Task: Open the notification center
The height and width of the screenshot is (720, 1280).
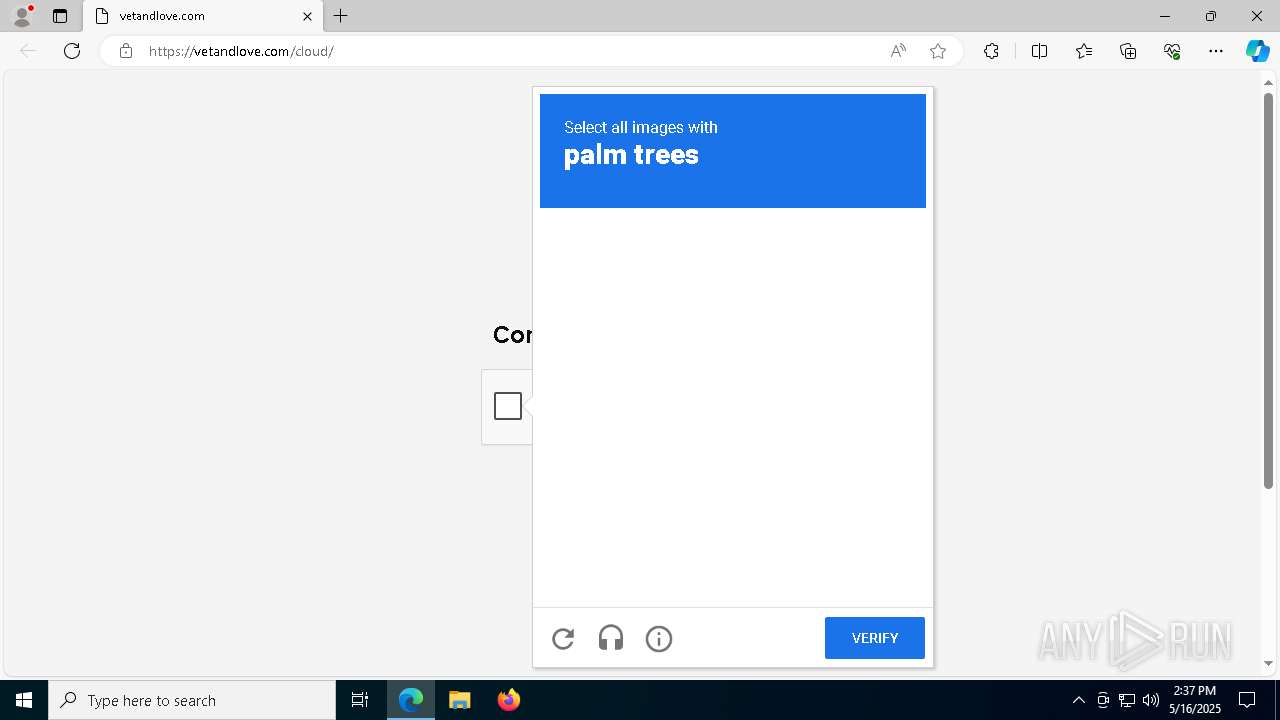Action: click(1247, 700)
